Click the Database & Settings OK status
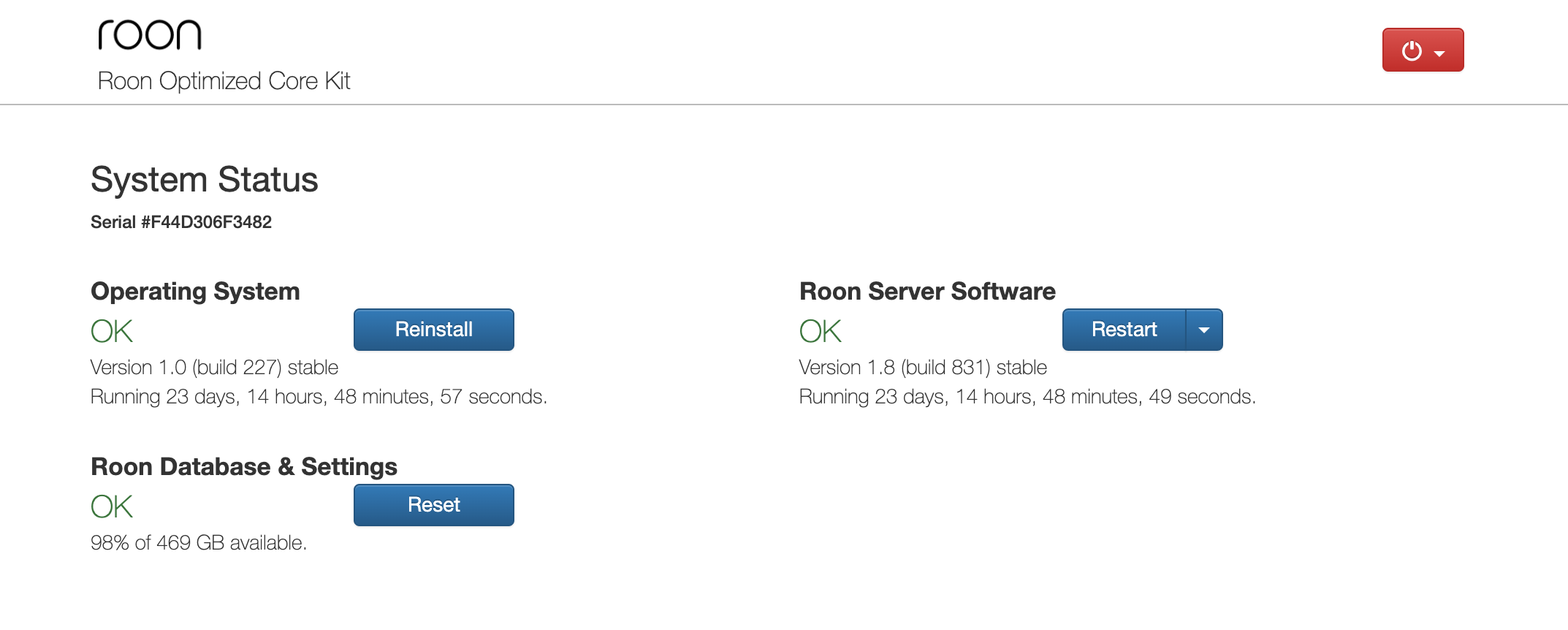Screen dimensions: 1568x630 pos(112,507)
